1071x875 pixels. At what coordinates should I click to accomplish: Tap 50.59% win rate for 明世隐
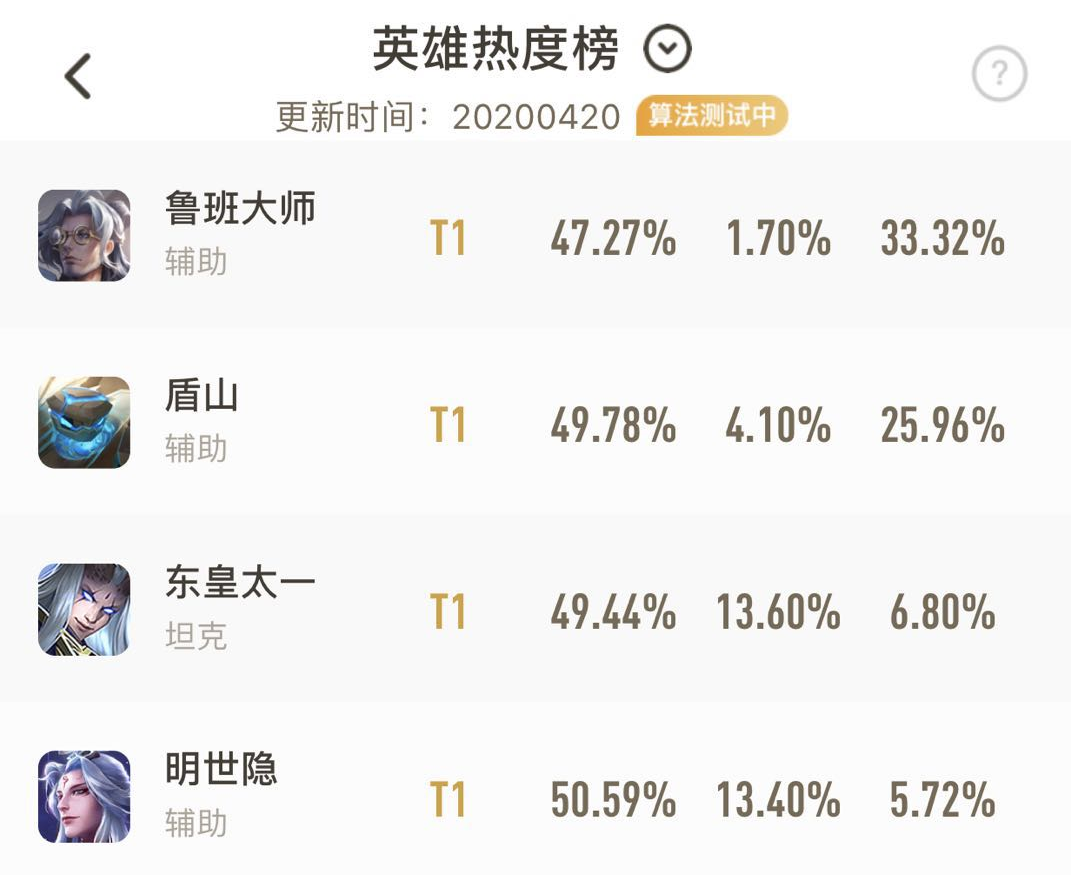[x=613, y=799]
